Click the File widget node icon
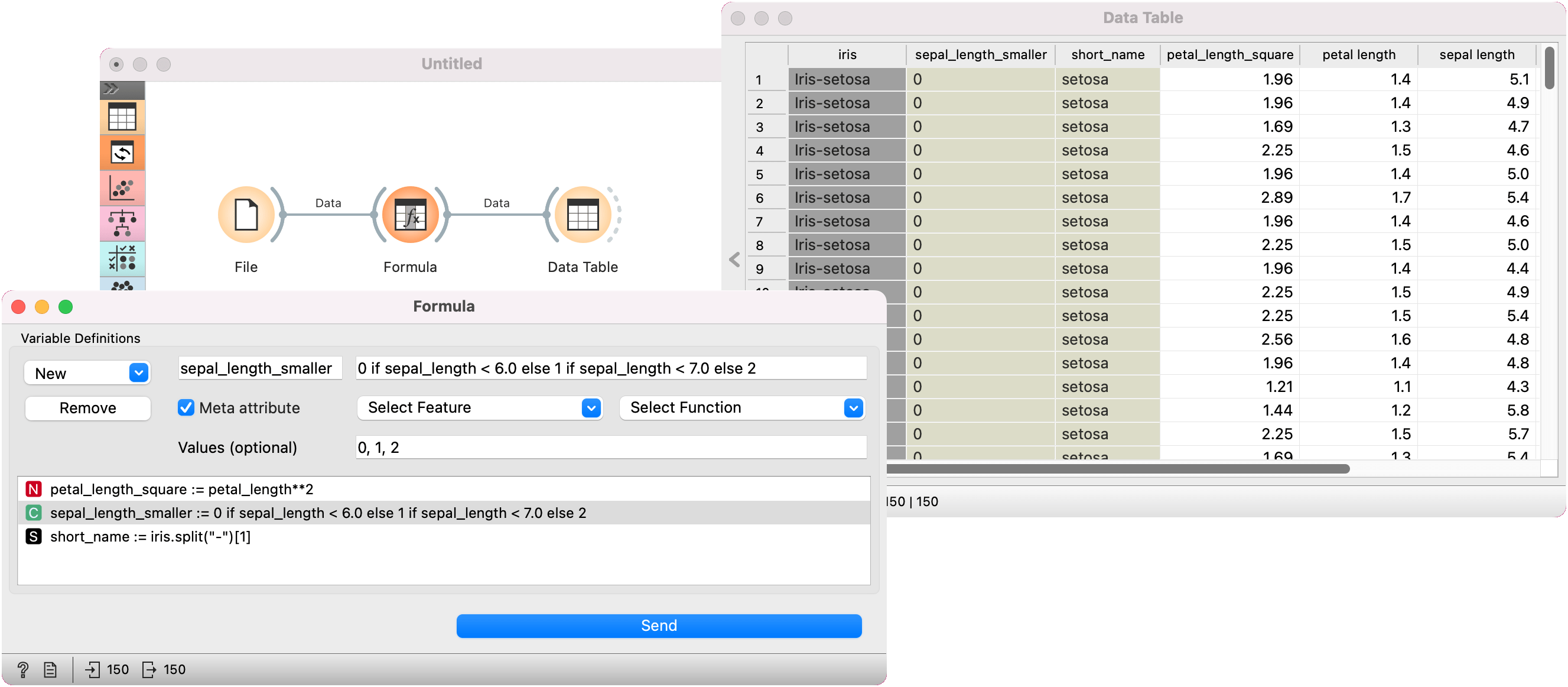The height and width of the screenshot is (687, 1568). click(246, 215)
